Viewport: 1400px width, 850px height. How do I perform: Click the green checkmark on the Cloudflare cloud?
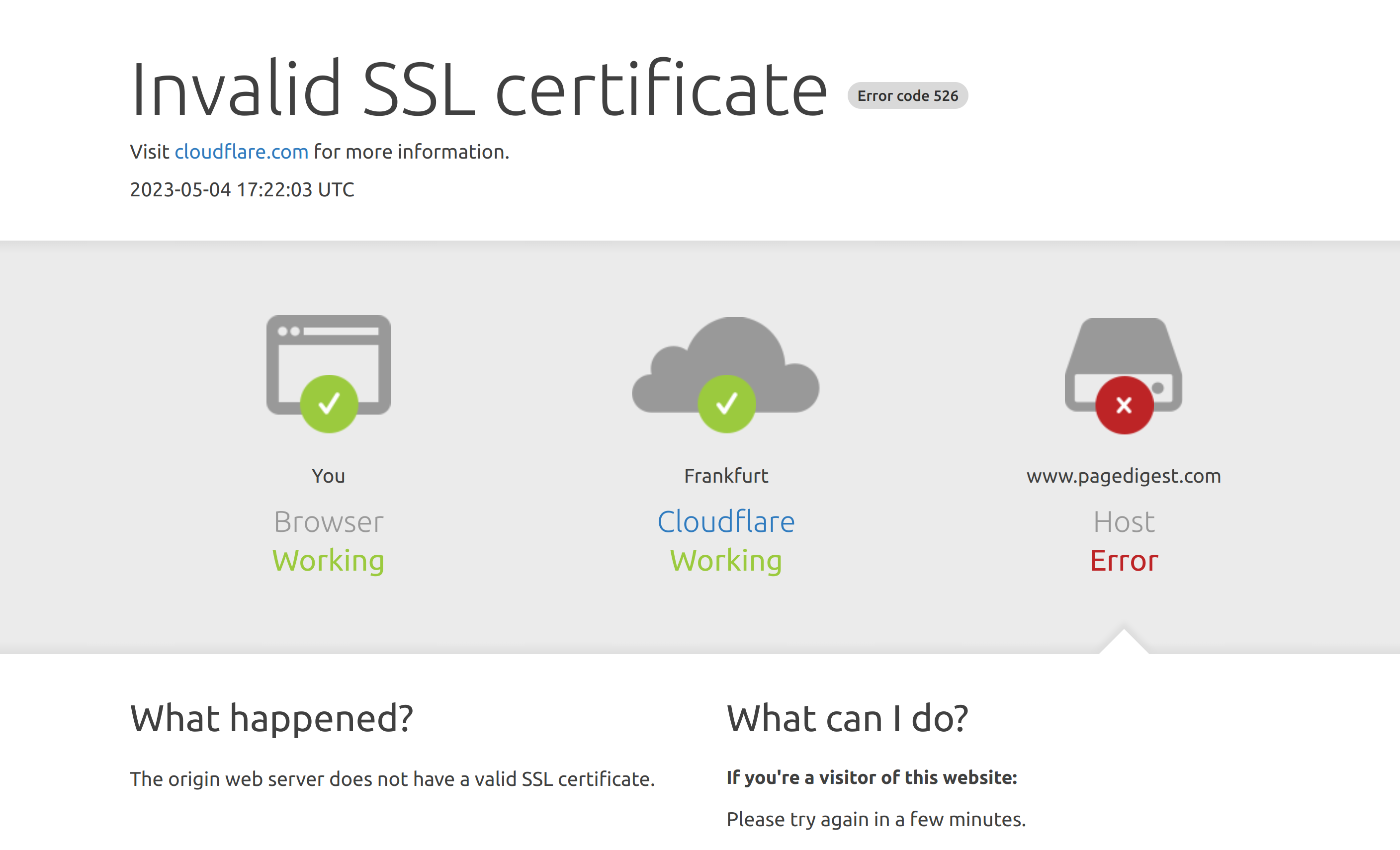pos(727,404)
